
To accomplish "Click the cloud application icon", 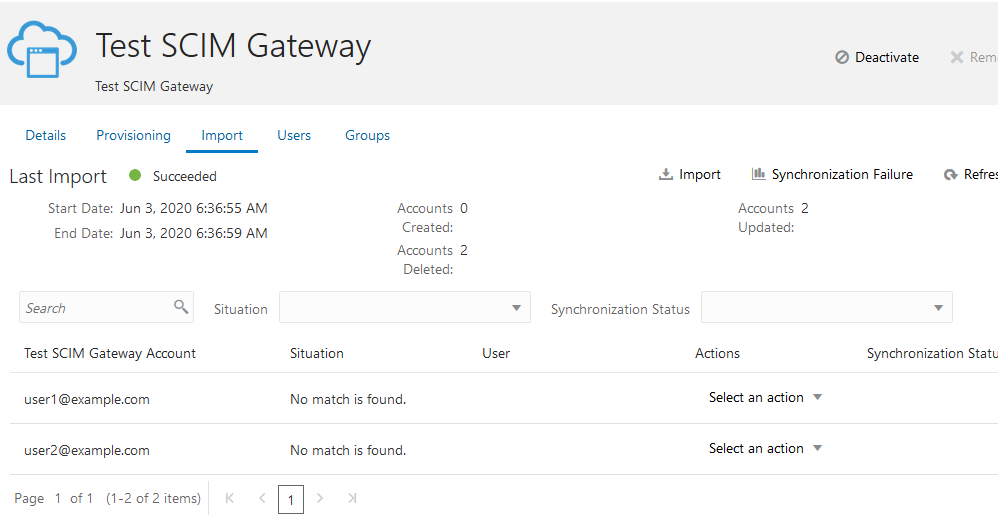I will tap(42, 50).
